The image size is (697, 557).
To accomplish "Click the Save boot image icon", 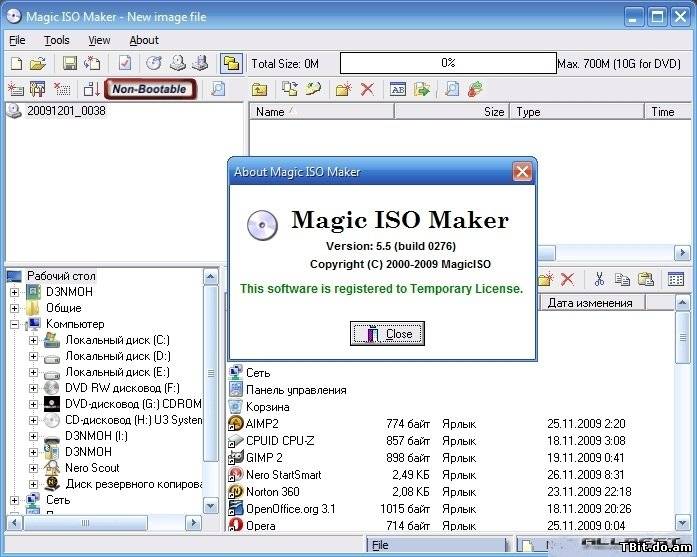I will click(38, 89).
